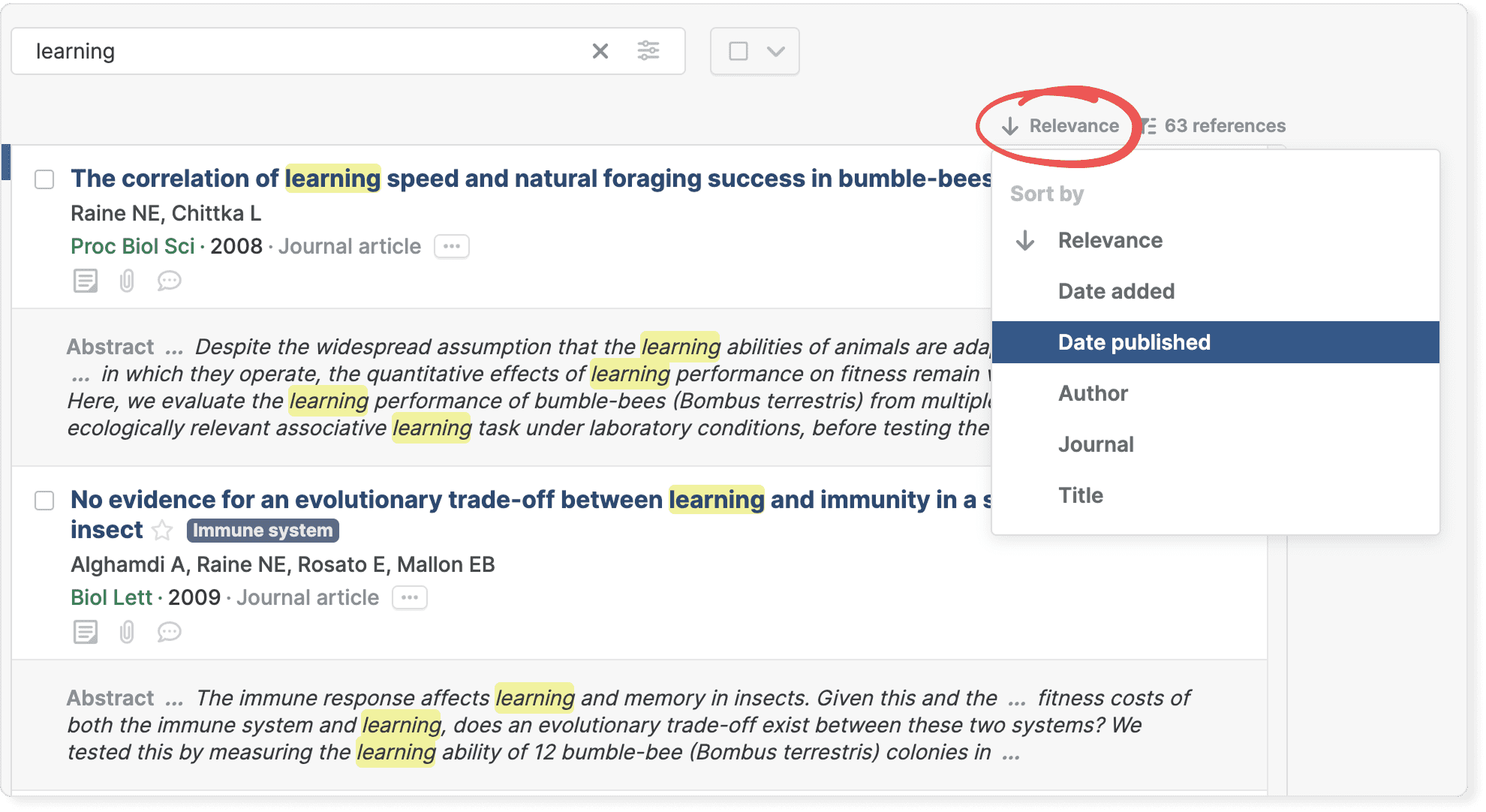
Task: Open advanced search filter sliders icon
Action: tap(648, 51)
